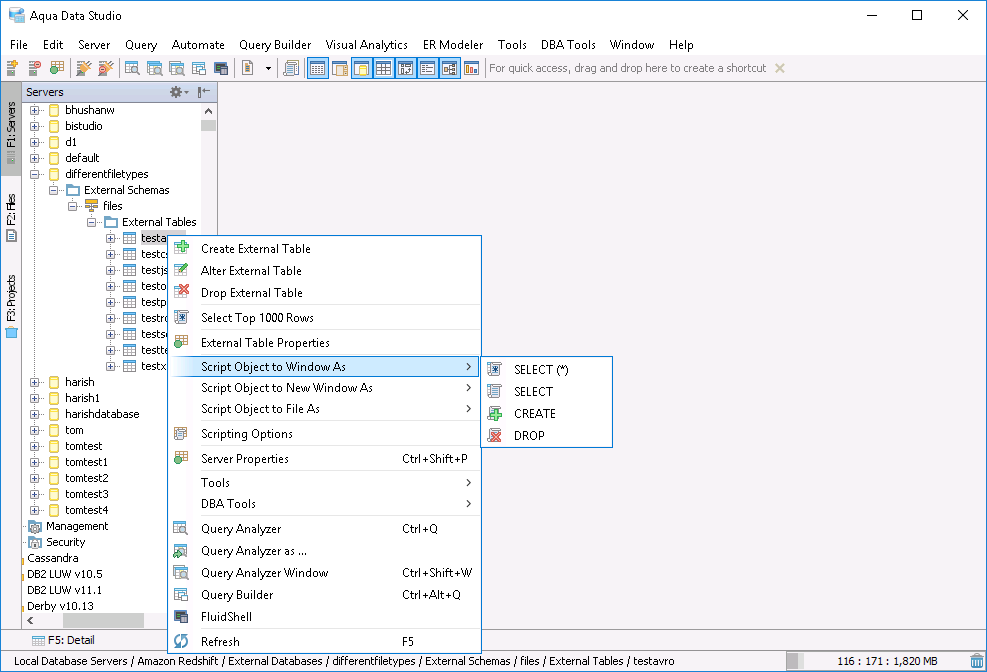Click the Security node icon
This screenshot has height=672, width=987.
click(35, 542)
